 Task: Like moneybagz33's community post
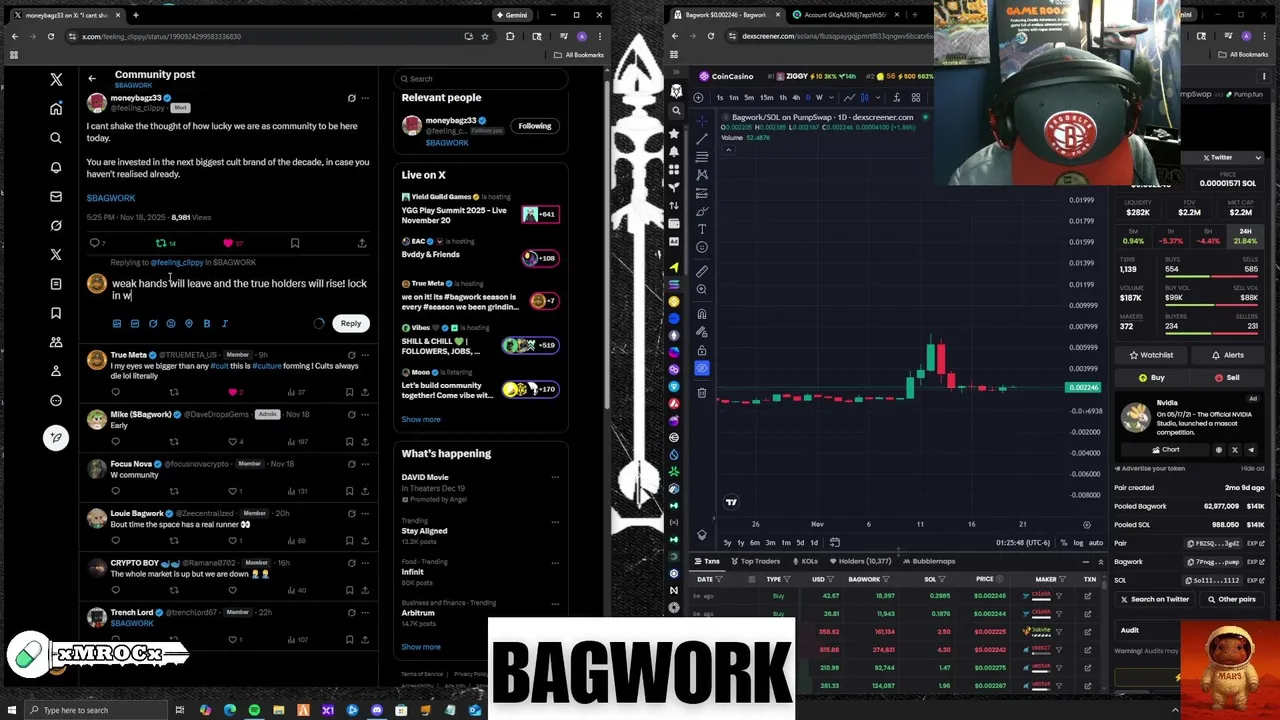pos(228,243)
